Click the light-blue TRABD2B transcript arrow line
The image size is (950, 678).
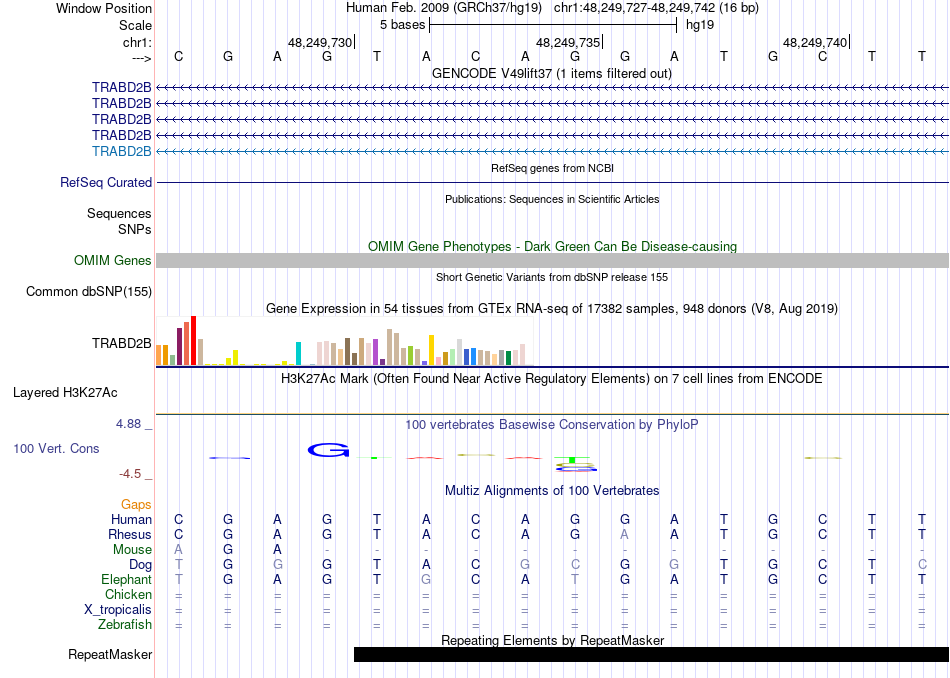pyautogui.click(x=552, y=151)
